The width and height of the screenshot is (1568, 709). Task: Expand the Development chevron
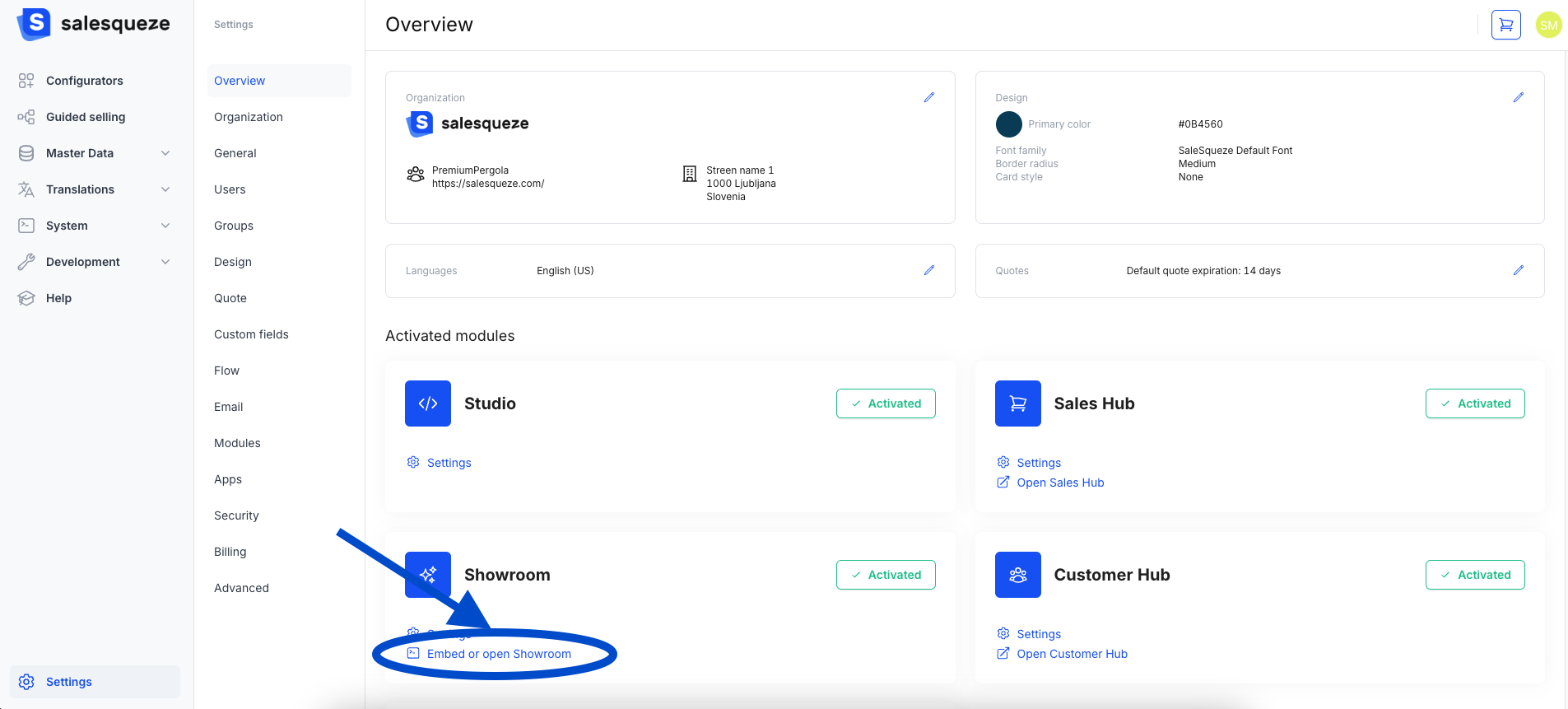pos(165,262)
